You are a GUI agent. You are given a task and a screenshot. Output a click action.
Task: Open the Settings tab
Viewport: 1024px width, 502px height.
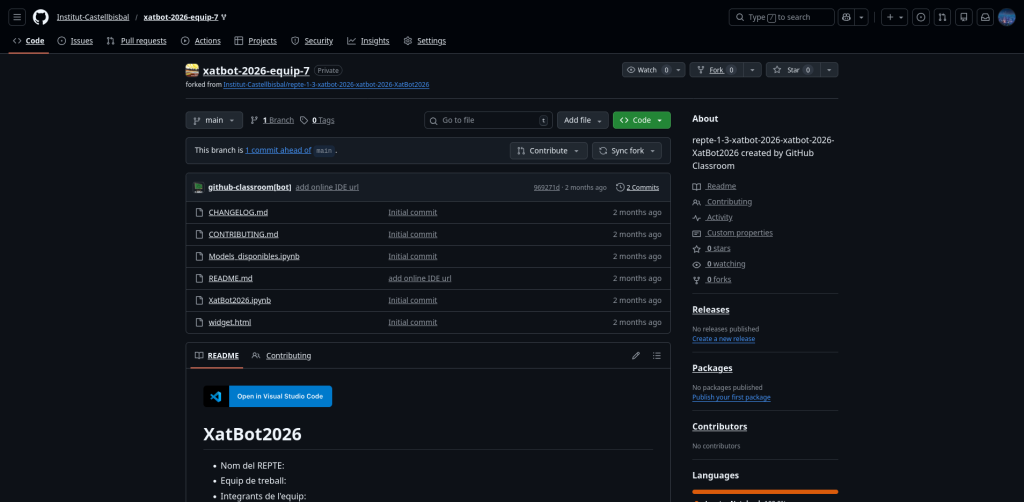tap(425, 41)
